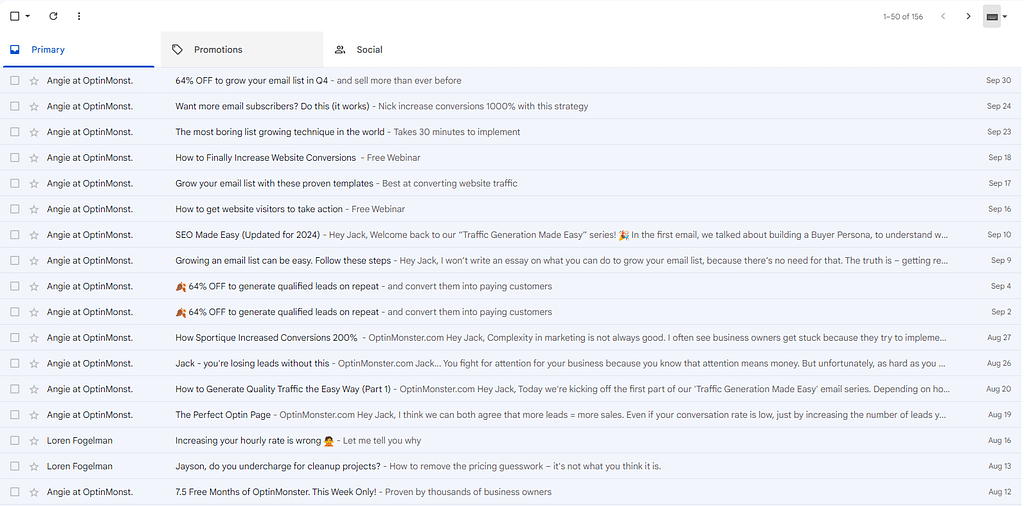Go to the next page of emails
This screenshot has width=1024, height=506.
click(968, 16)
